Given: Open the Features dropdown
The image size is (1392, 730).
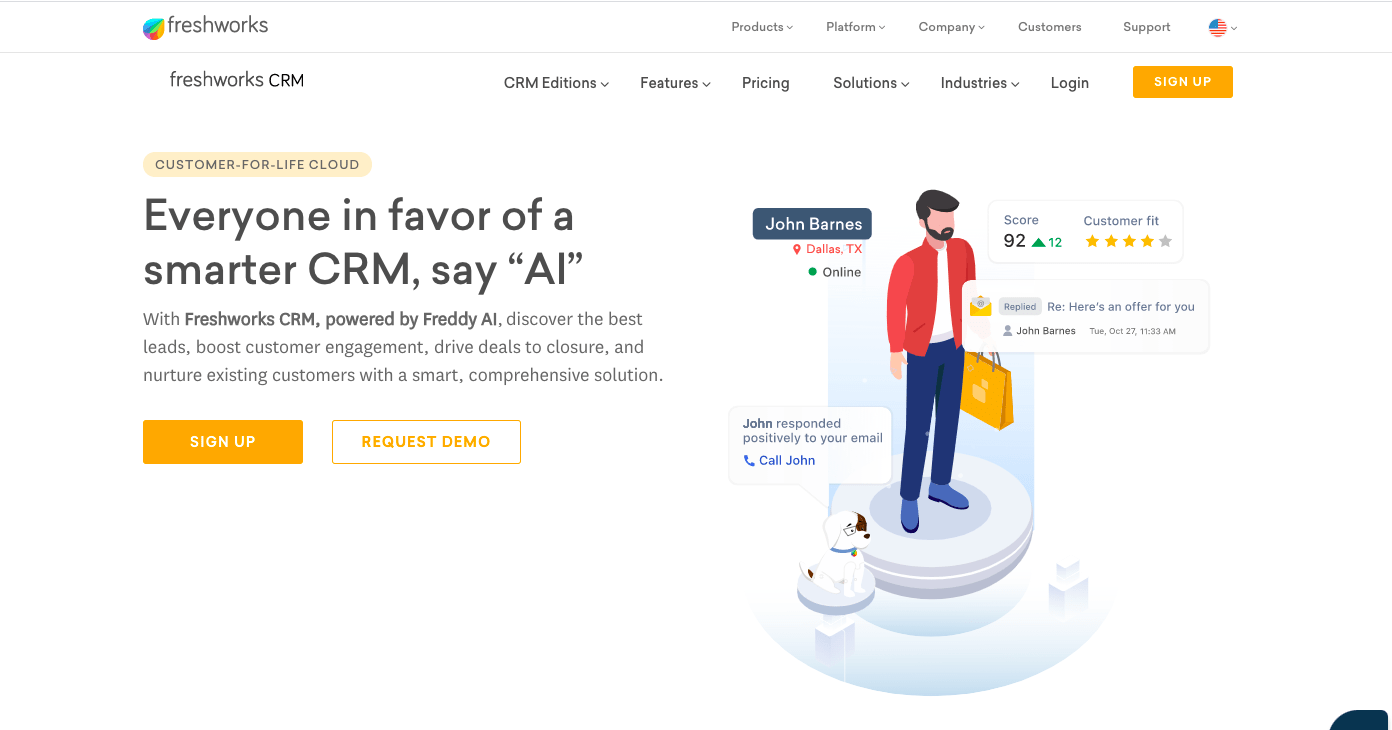Looking at the screenshot, I should [676, 83].
